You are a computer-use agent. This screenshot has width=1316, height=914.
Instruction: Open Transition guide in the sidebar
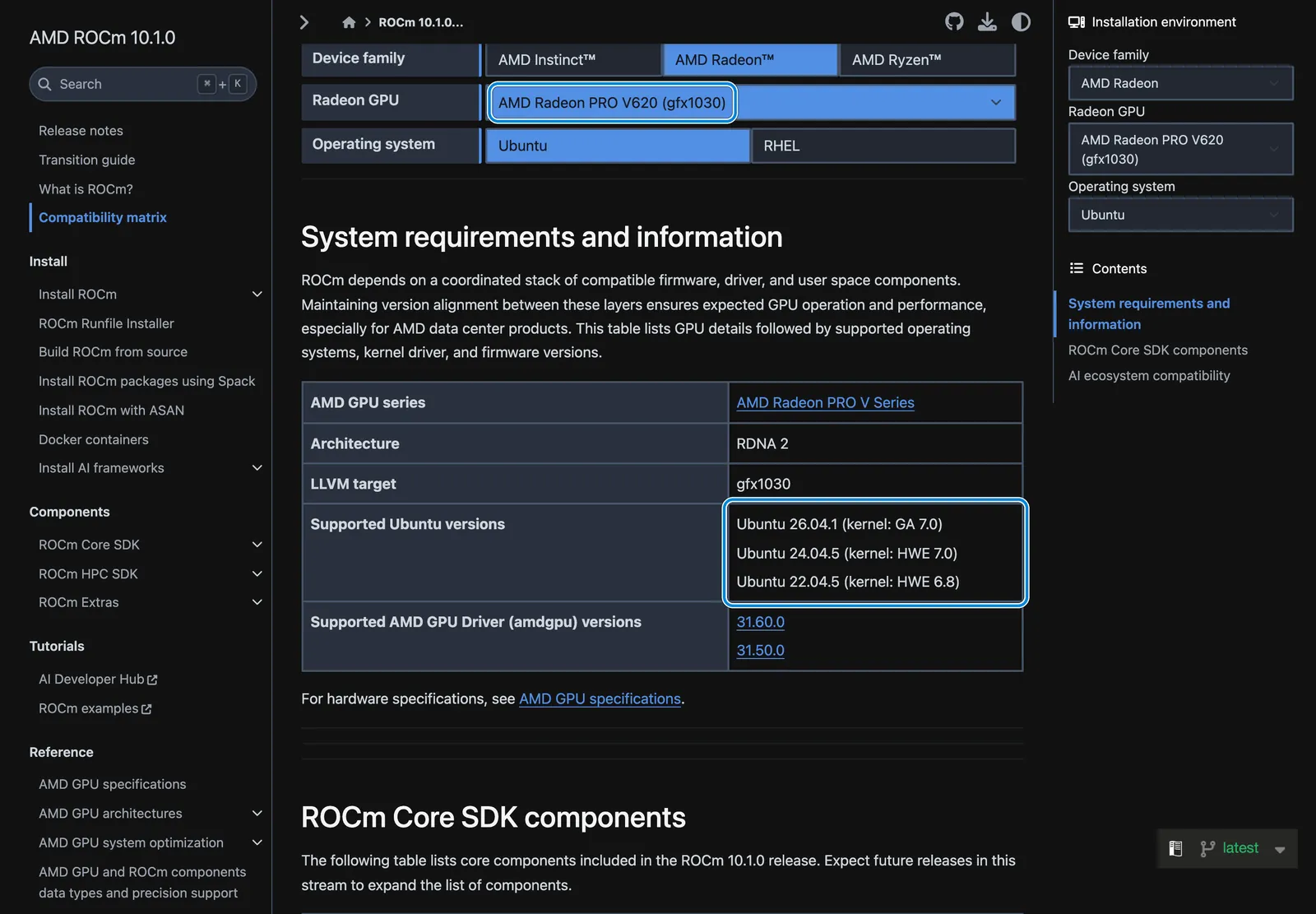(86, 160)
